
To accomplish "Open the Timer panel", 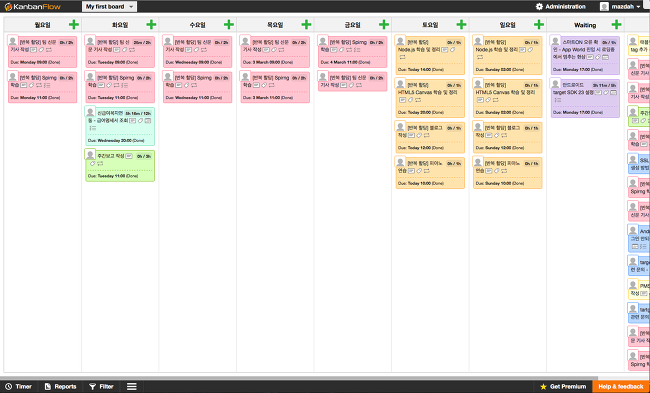I will tap(19, 386).
